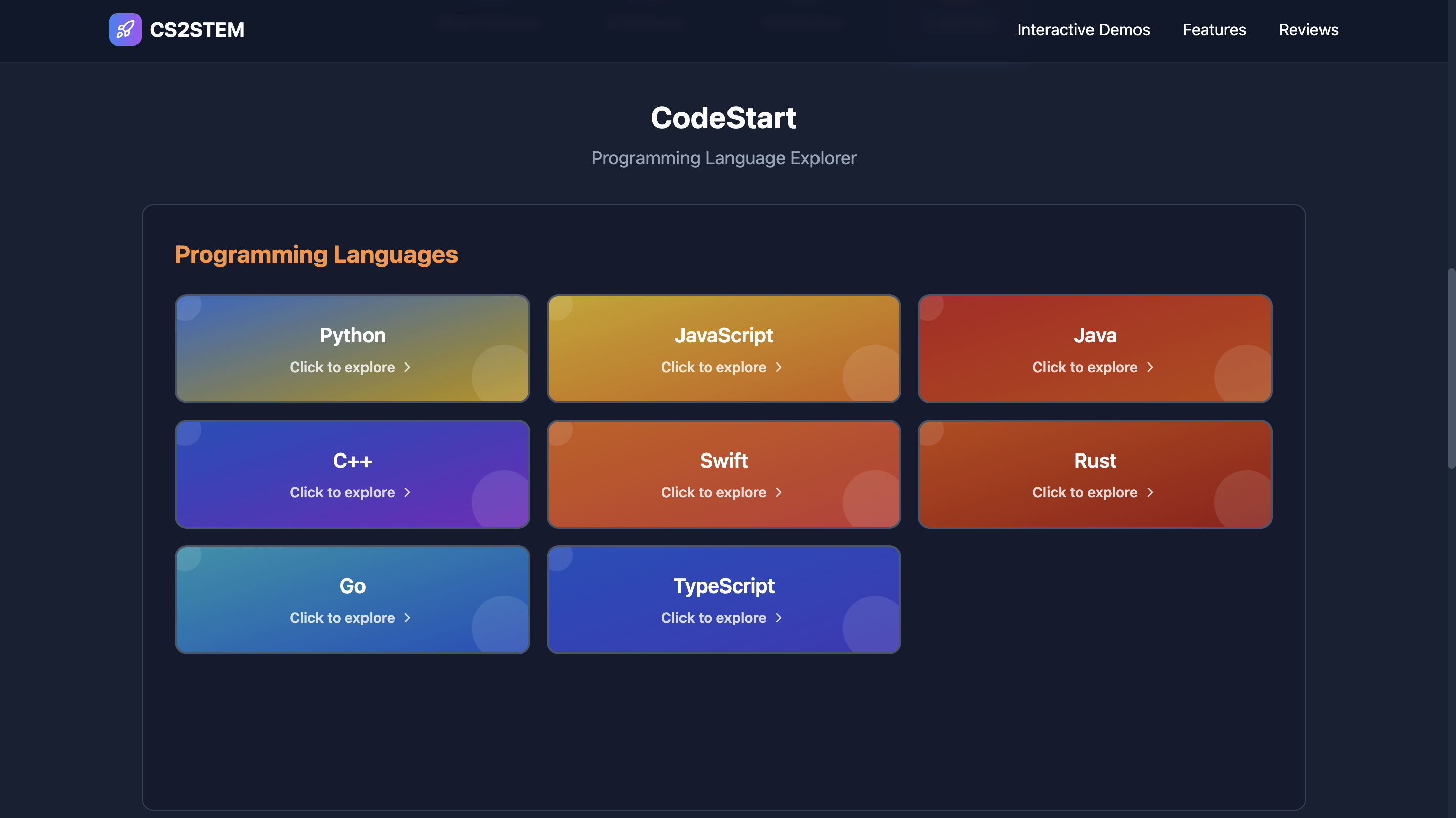Open the Reviews nav link
Screen dimensions: 1456x818
[1308, 29]
